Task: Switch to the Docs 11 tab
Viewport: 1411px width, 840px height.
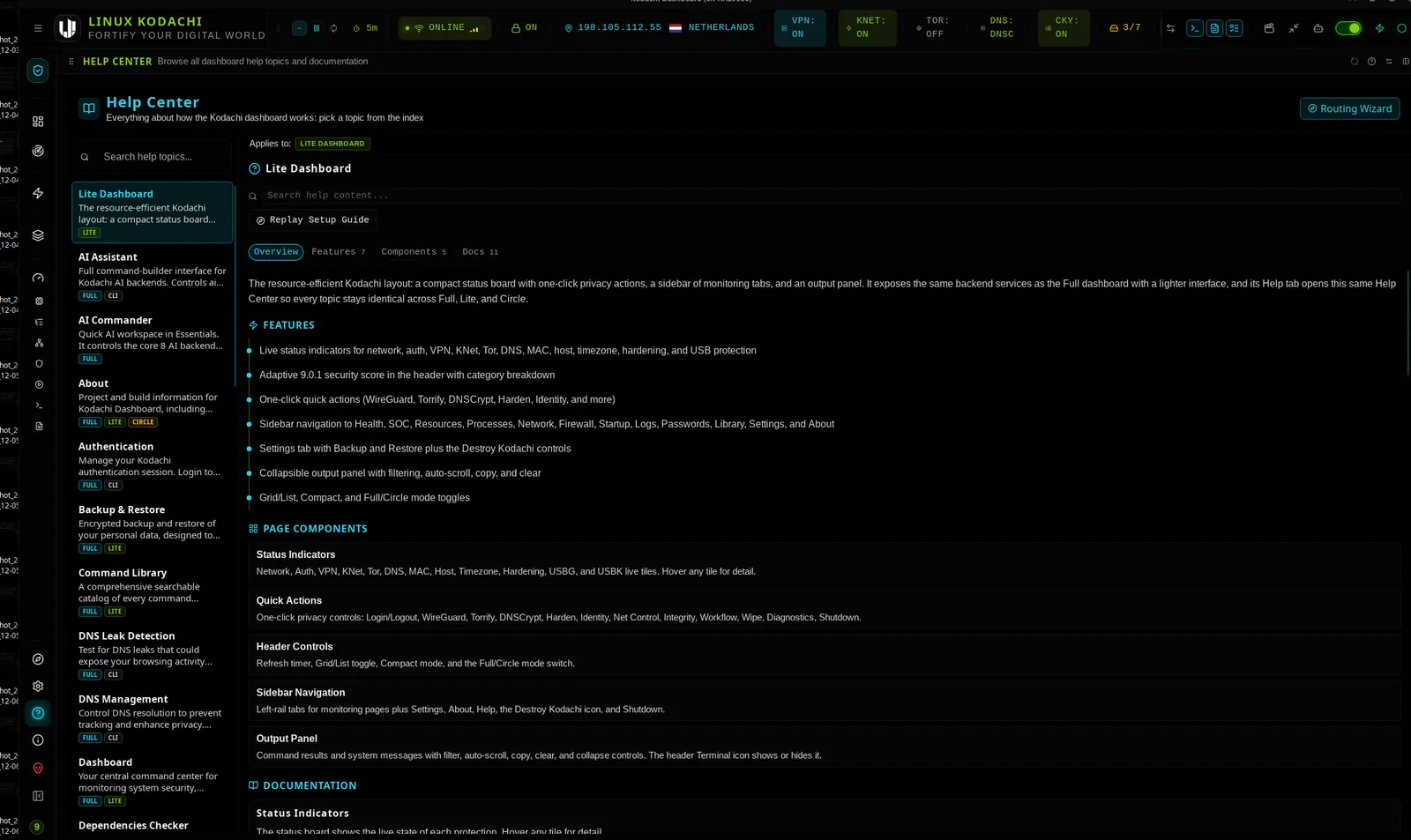Action: point(480,252)
